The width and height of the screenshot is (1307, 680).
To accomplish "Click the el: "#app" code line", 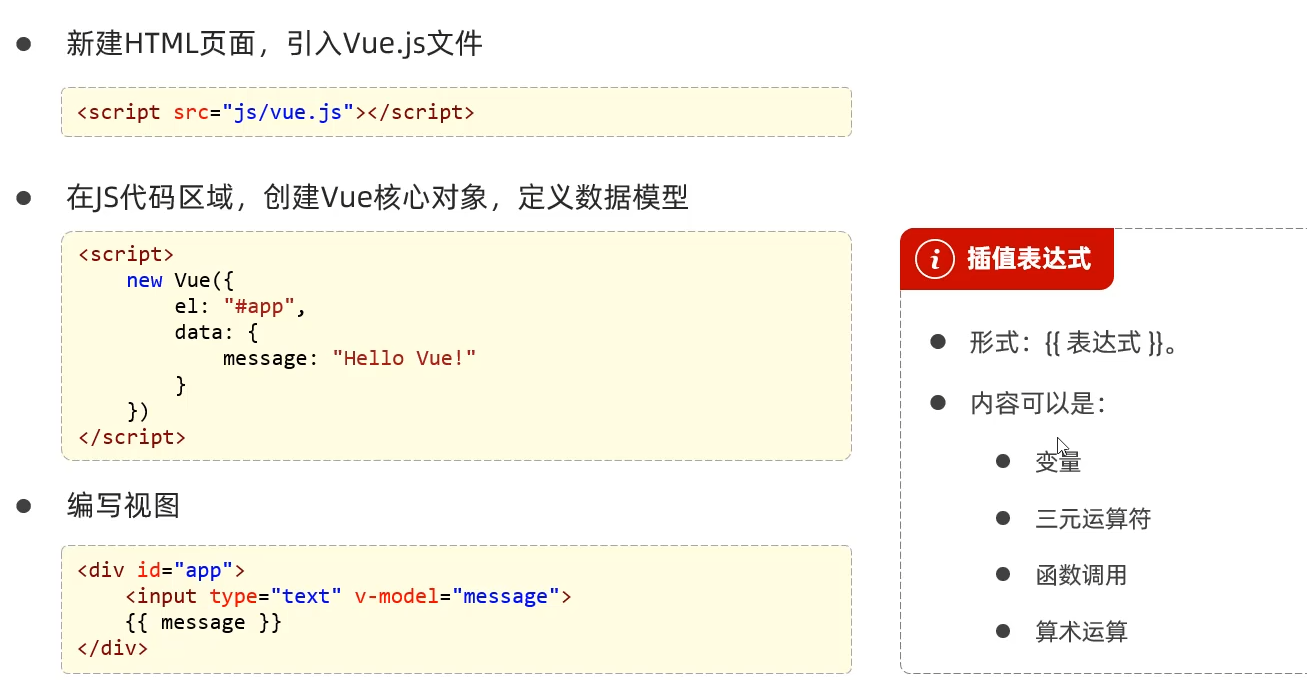I will (x=240, y=307).
